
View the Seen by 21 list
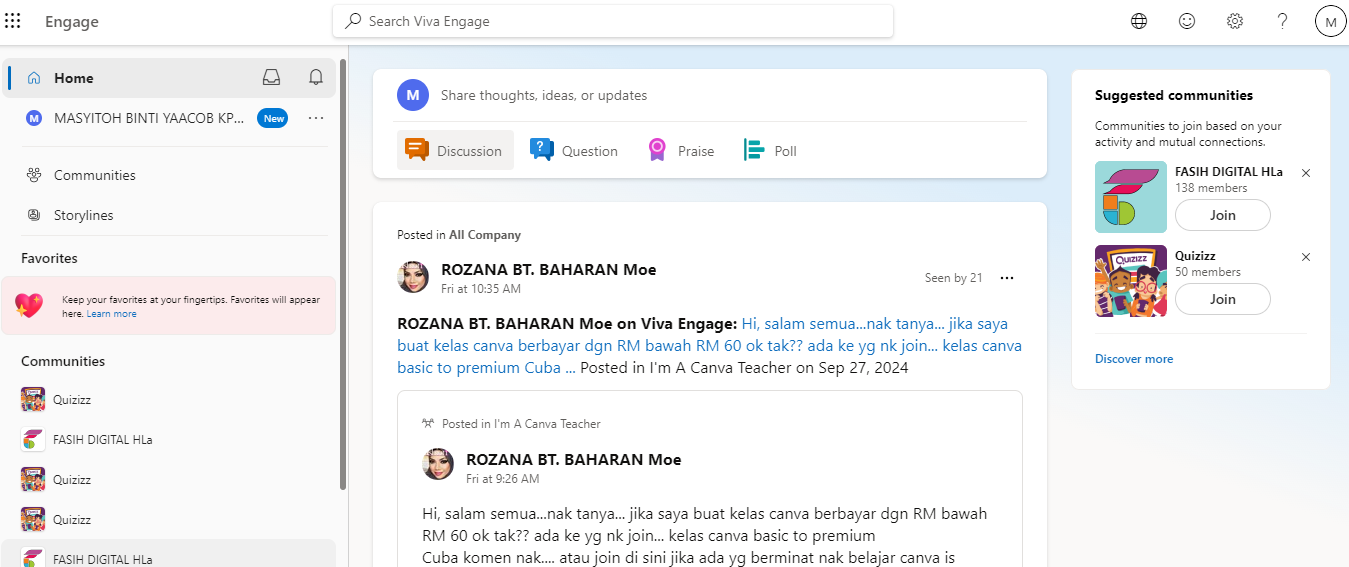954,278
